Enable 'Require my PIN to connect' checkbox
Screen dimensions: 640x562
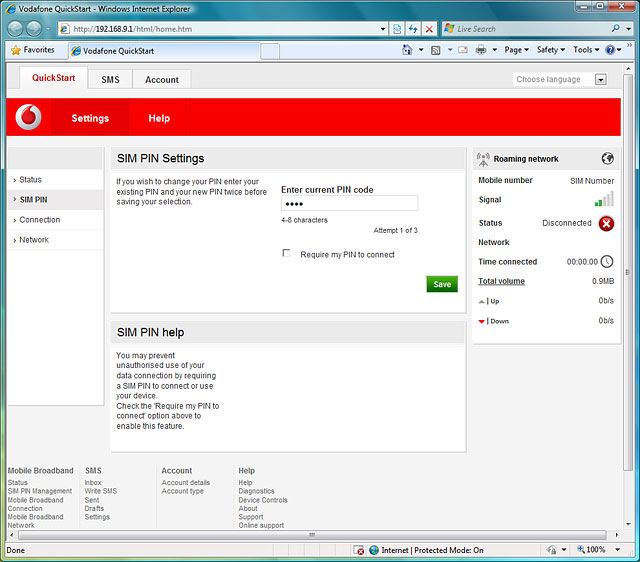[x=287, y=254]
